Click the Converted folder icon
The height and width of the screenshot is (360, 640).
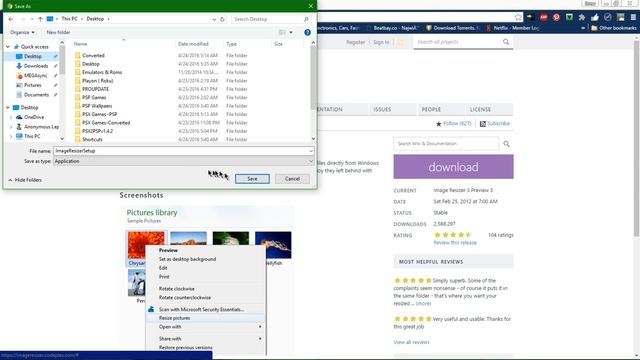[x=78, y=56]
